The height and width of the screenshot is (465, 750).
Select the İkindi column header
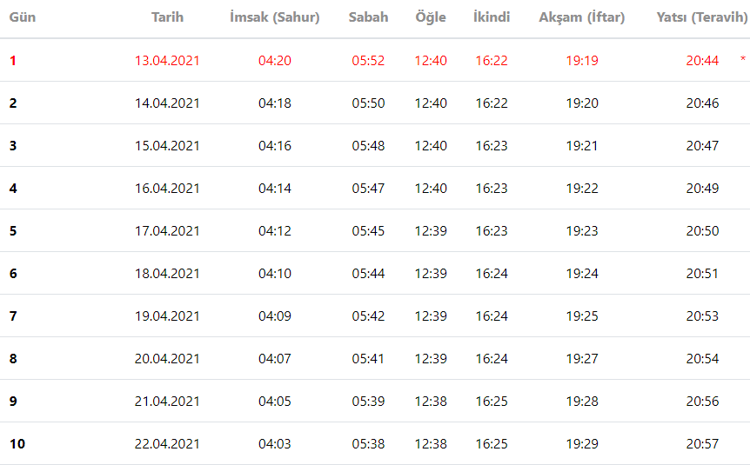pos(491,18)
